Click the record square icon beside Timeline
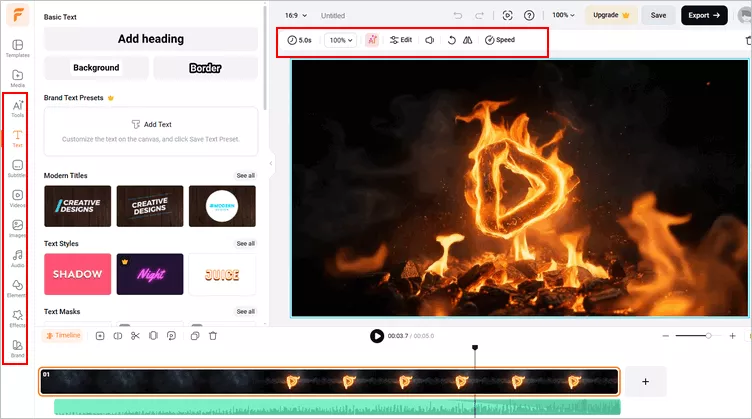This screenshot has width=752, height=419. tap(100, 336)
